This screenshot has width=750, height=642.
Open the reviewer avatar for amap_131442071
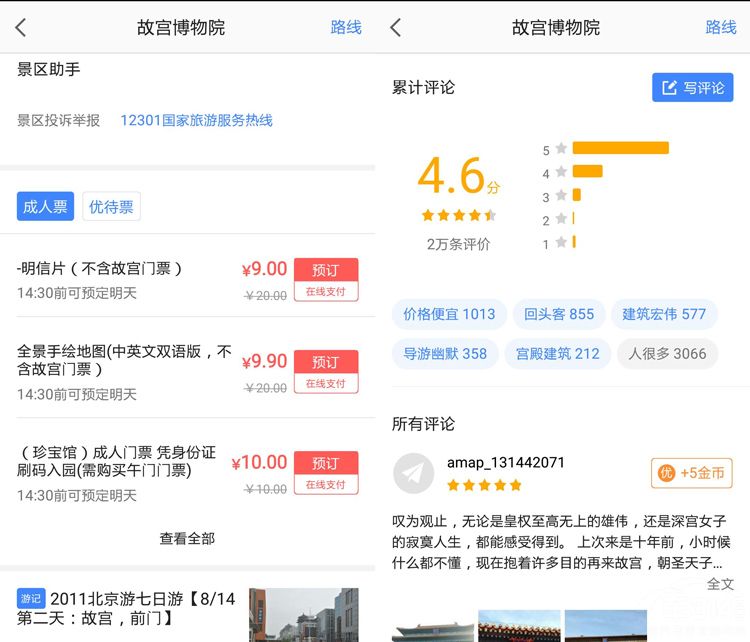pos(413,473)
